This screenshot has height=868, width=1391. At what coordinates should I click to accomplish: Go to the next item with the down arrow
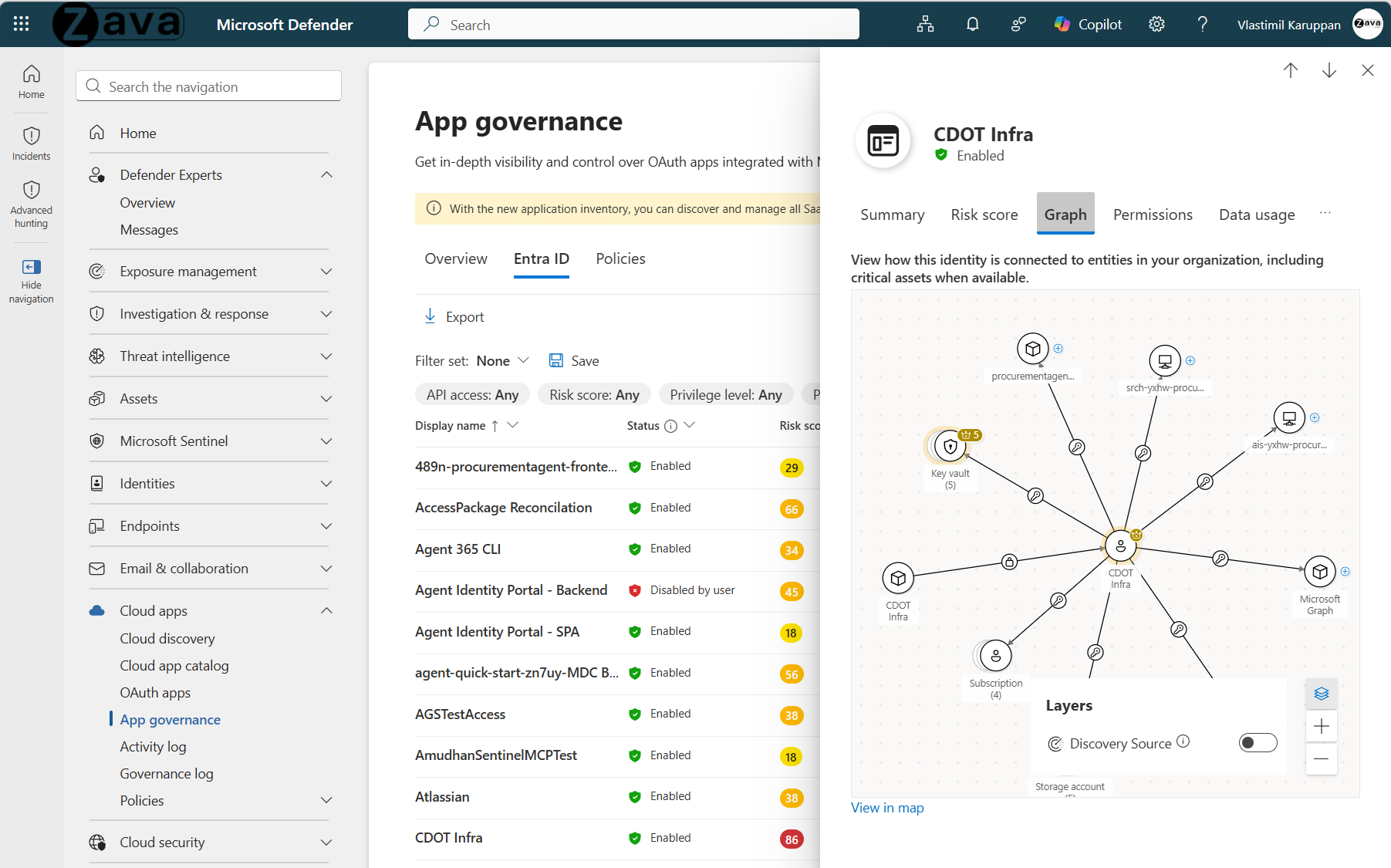1329,70
